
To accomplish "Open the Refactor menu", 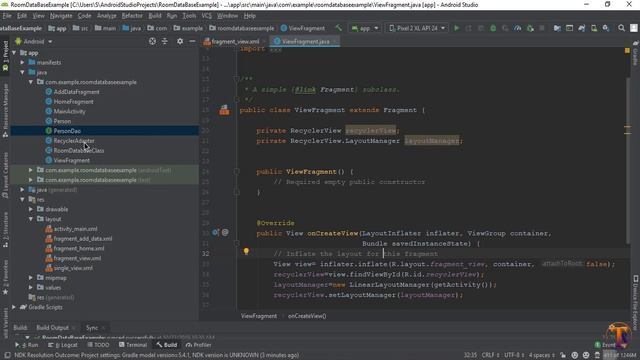I will tap(132, 16).
